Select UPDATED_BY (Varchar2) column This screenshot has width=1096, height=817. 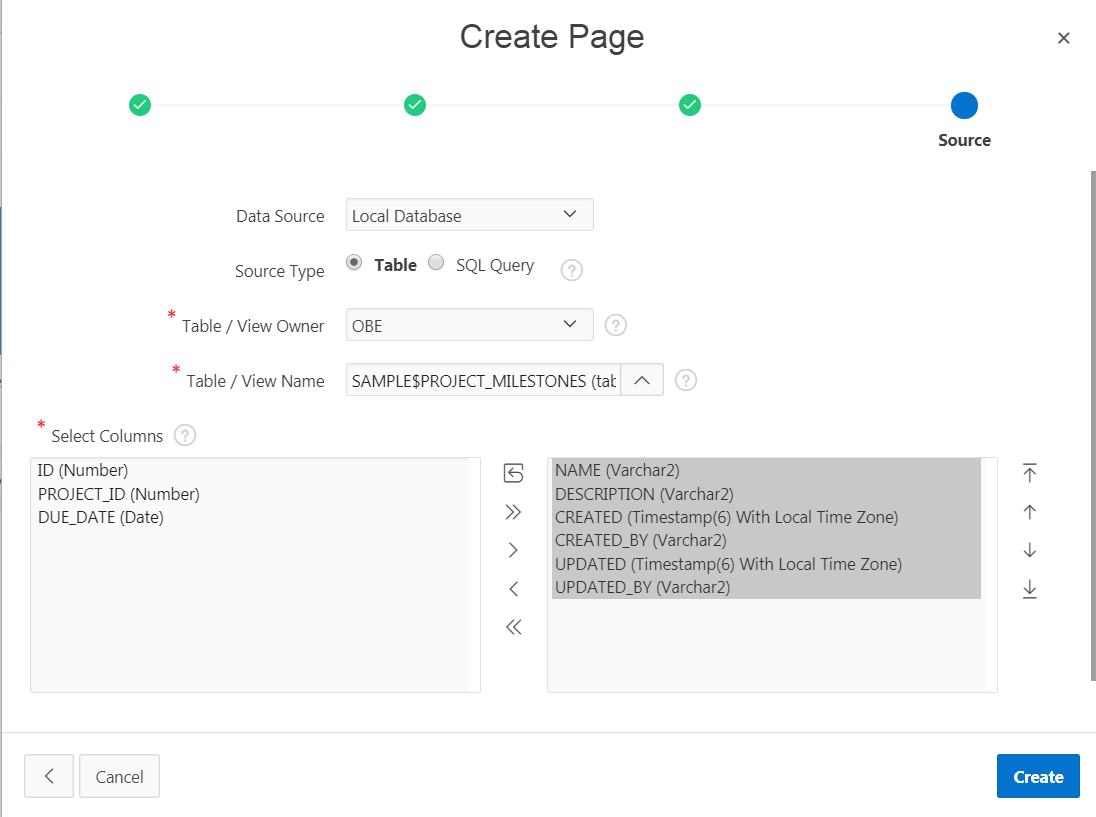(x=766, y=587)
